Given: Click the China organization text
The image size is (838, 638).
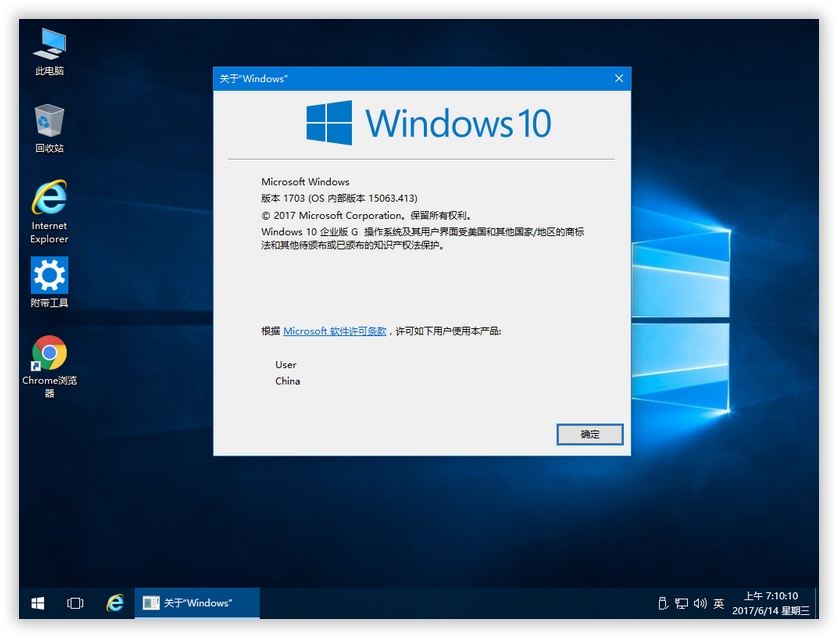Looking at the screenshot, I should pos(288,381).
